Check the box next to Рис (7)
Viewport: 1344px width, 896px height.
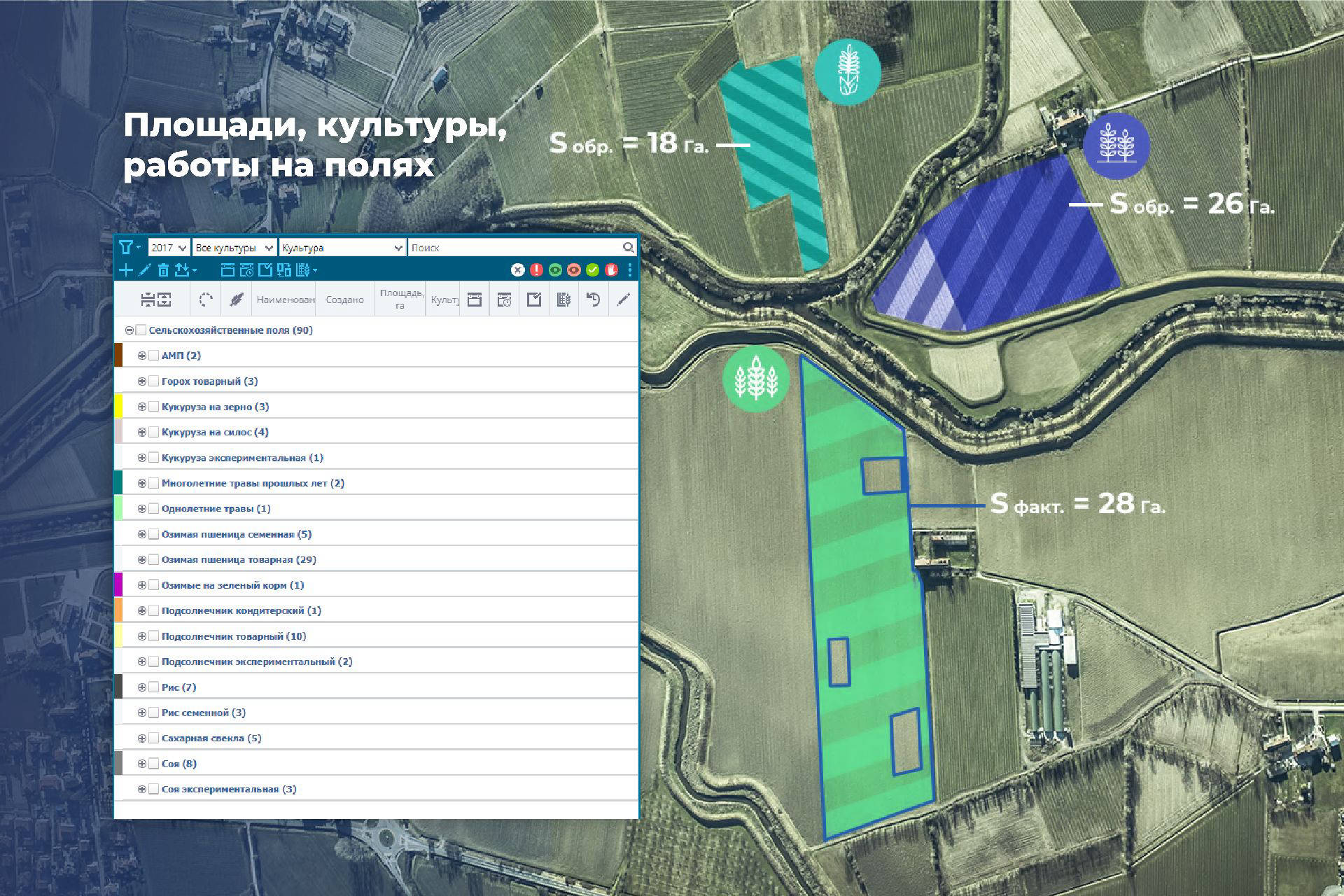tap(154, 687)
